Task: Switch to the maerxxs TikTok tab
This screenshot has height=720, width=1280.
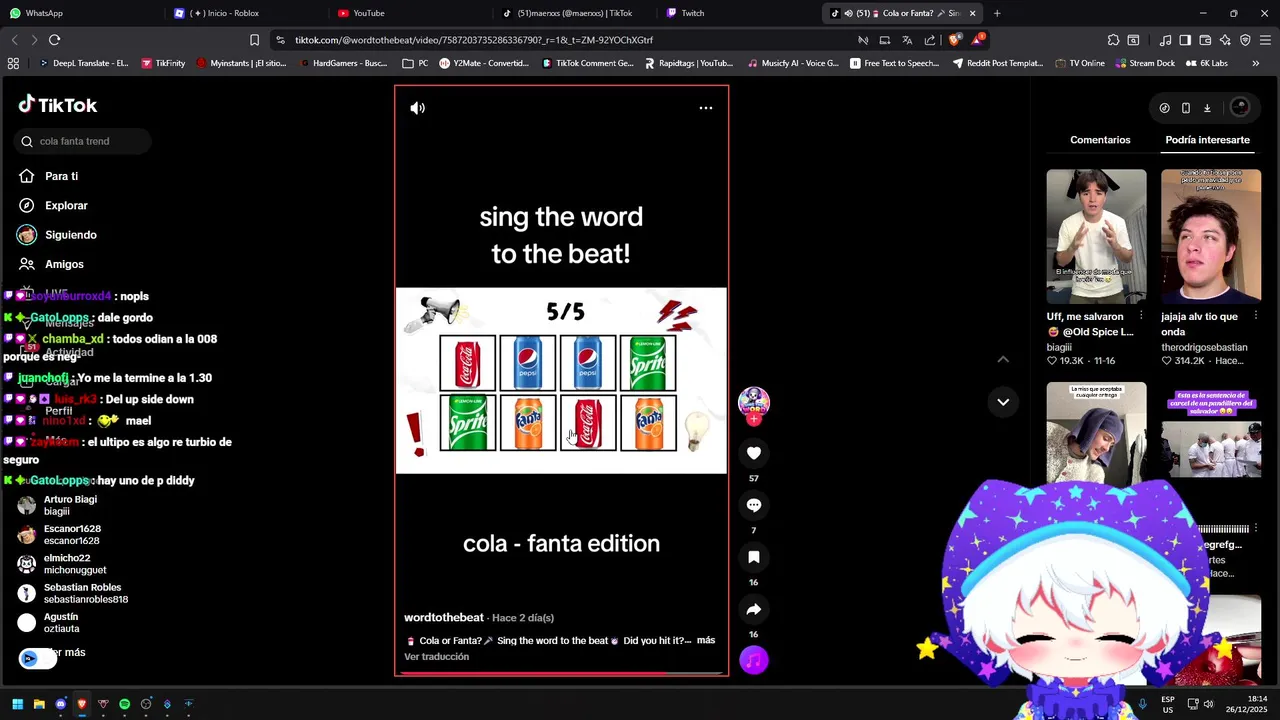Action: click(575, 13)
